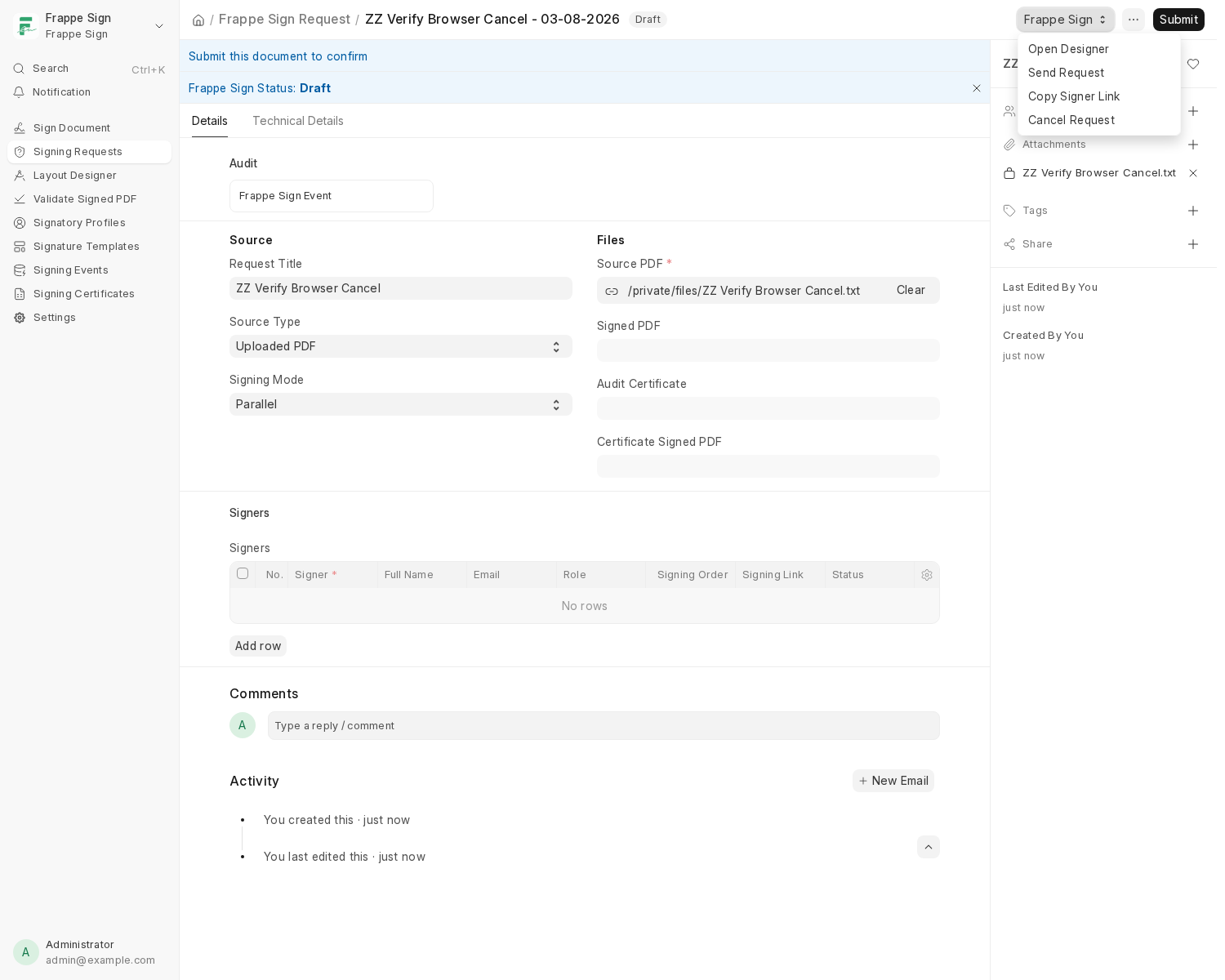Open Signers table settings gear

pyautogui.click(x=927, y=575)
